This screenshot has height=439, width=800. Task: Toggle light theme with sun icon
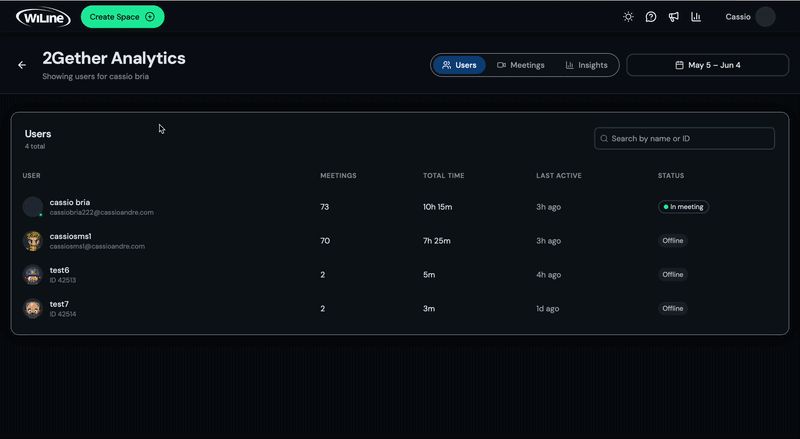pos(628,17)
